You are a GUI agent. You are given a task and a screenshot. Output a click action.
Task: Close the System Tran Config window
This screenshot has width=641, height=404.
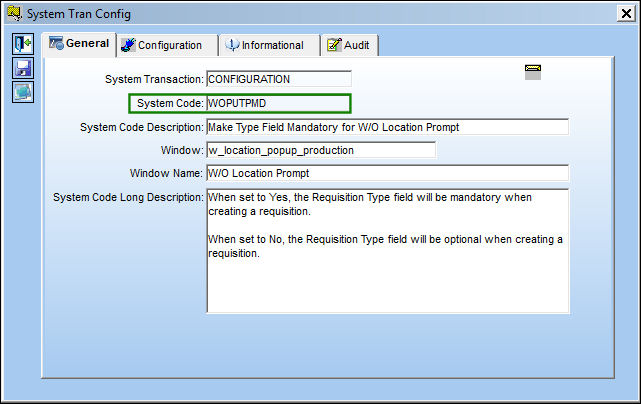point(626,14)
